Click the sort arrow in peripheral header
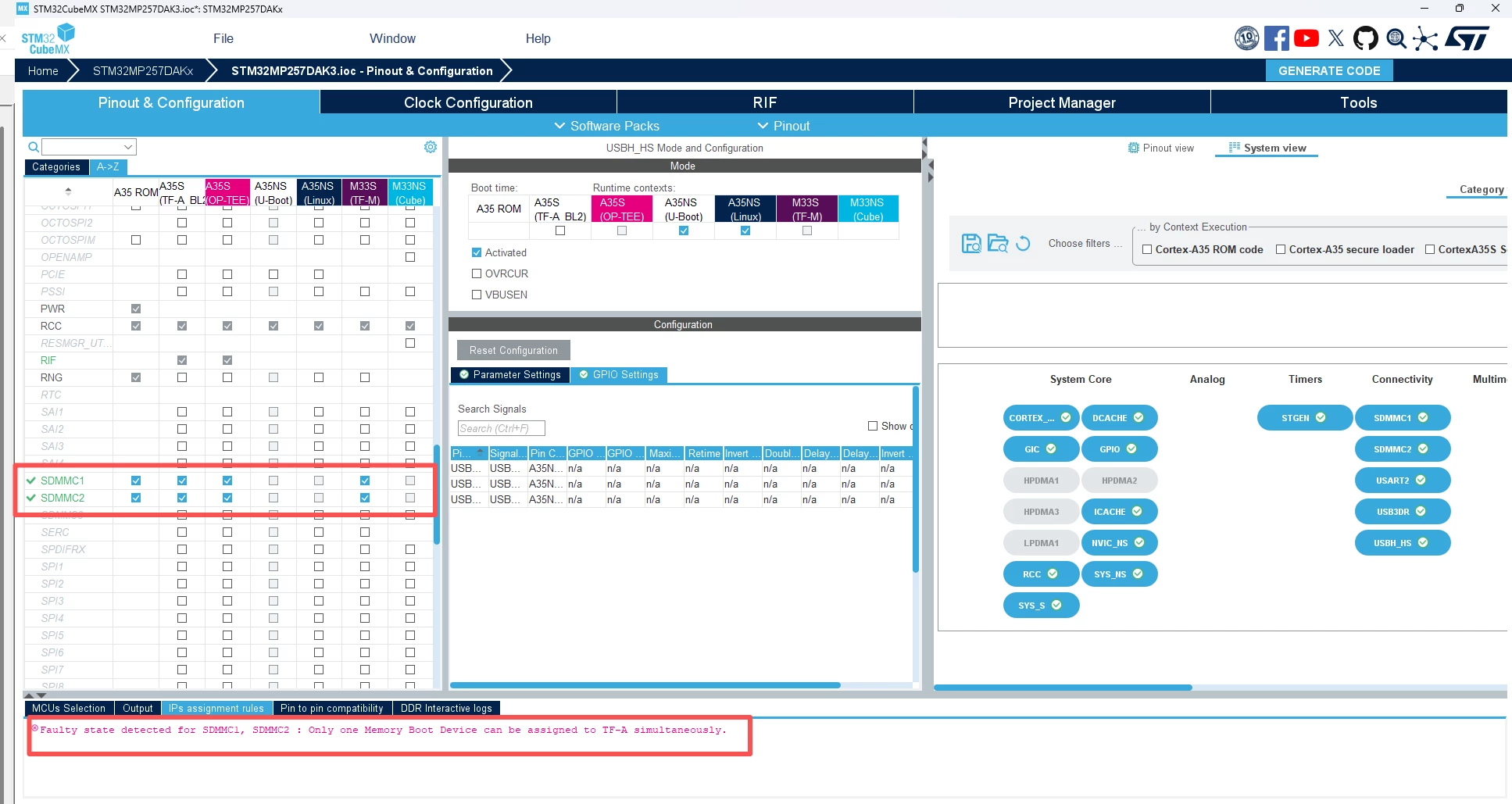1512x804 pixels. pyautogui.click(x=68, y=191)
